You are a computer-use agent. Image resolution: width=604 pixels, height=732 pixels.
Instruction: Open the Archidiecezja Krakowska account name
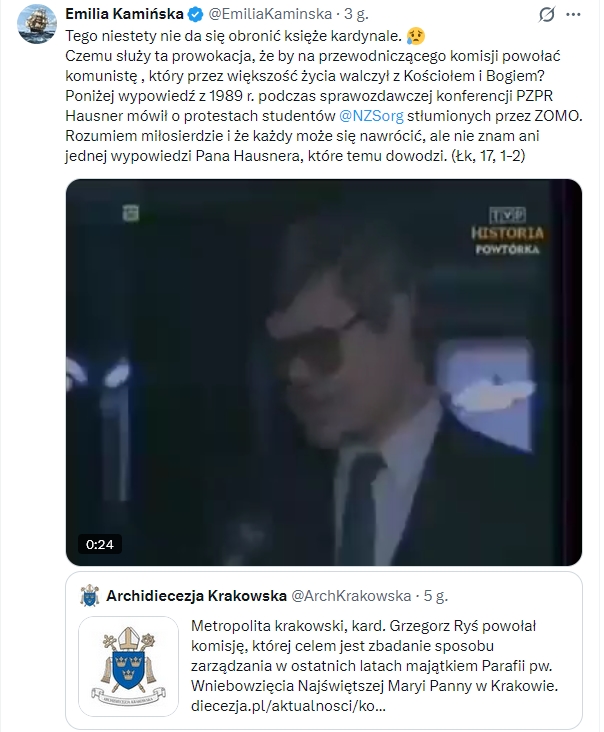197,596
